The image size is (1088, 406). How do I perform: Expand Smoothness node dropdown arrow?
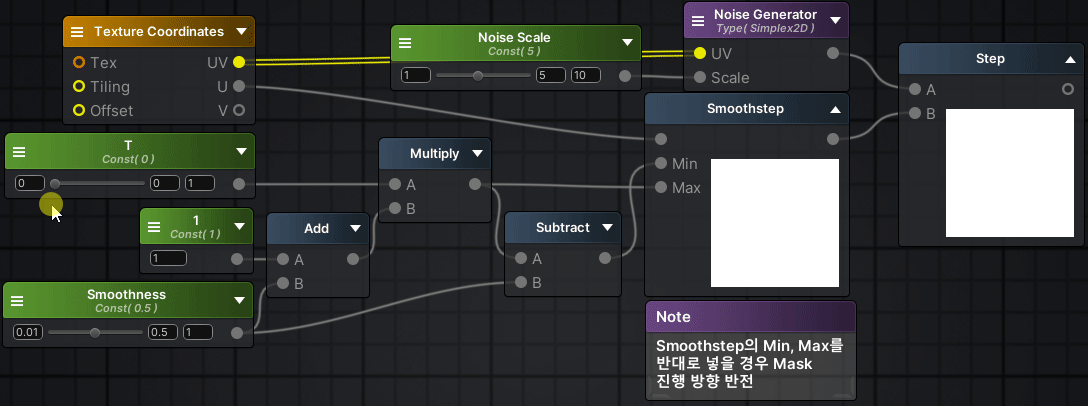click(239, 301)
